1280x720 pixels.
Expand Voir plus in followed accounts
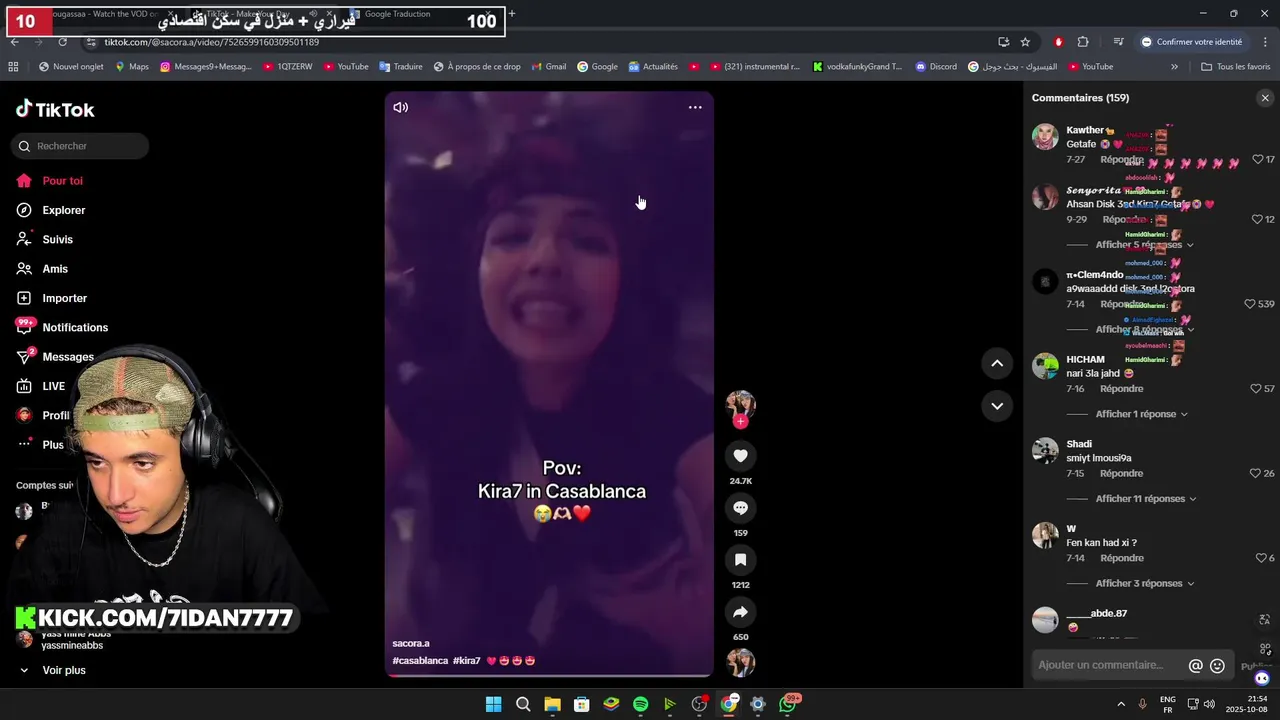[63, 670]
